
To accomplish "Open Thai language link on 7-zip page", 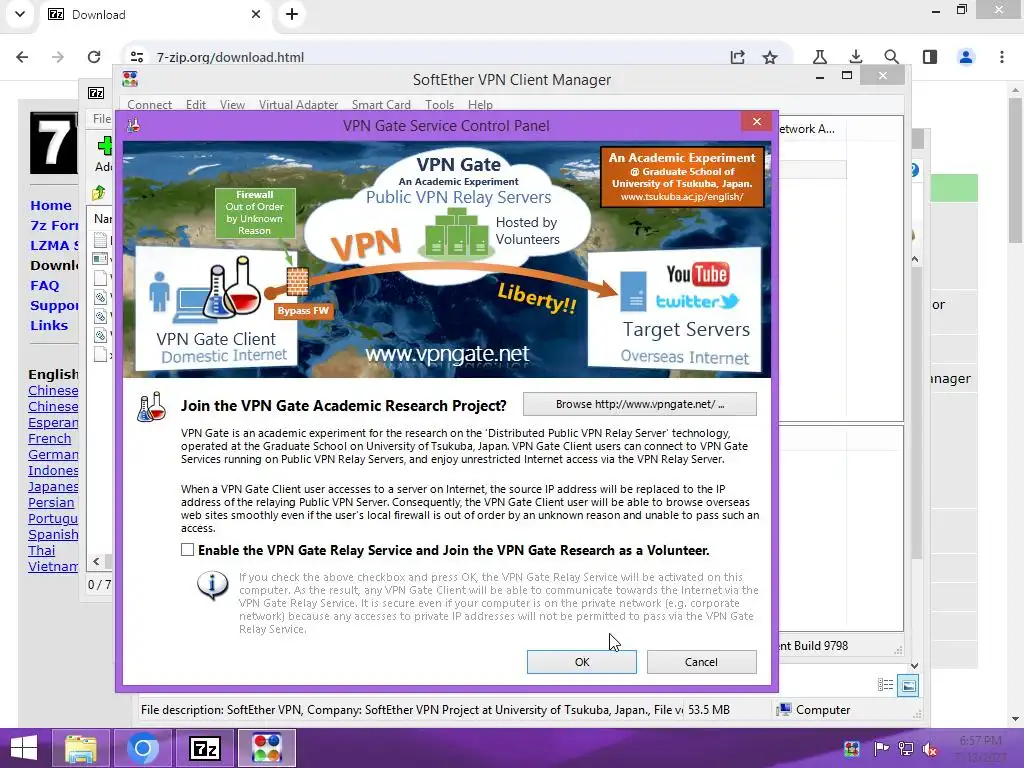I will click(41, 550).
